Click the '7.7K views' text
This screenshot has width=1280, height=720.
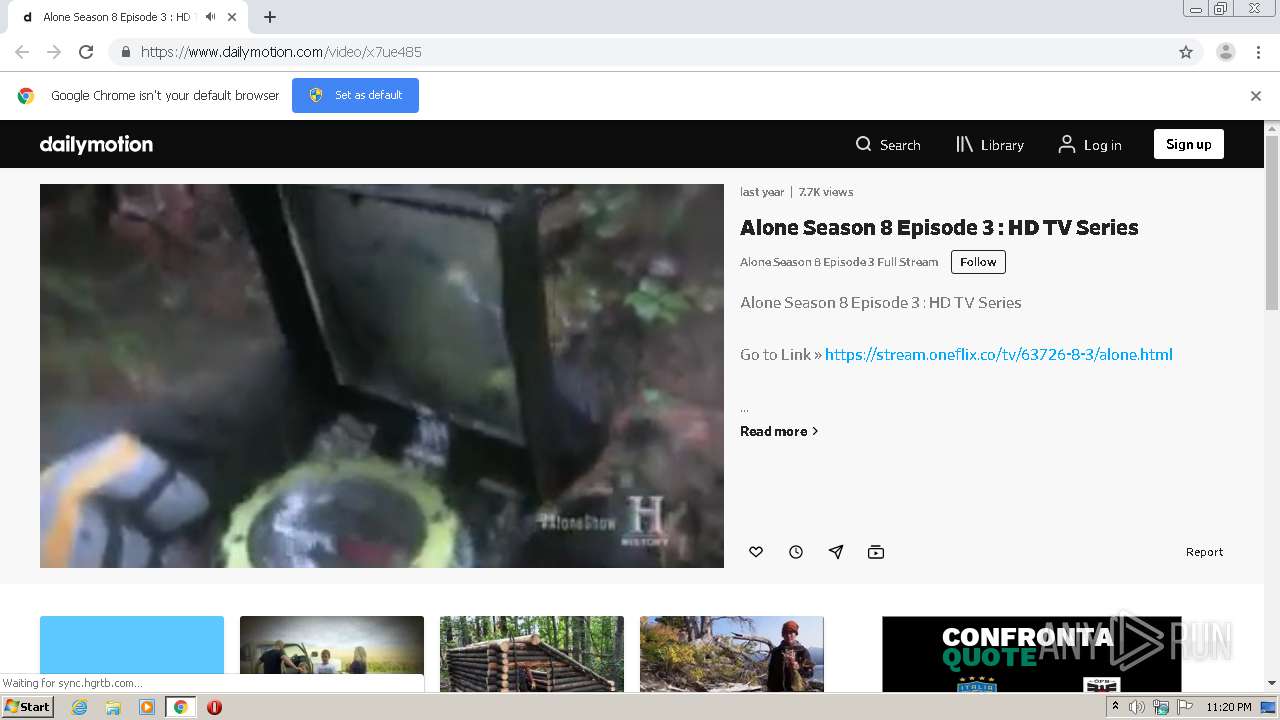(x=826, y=192)
